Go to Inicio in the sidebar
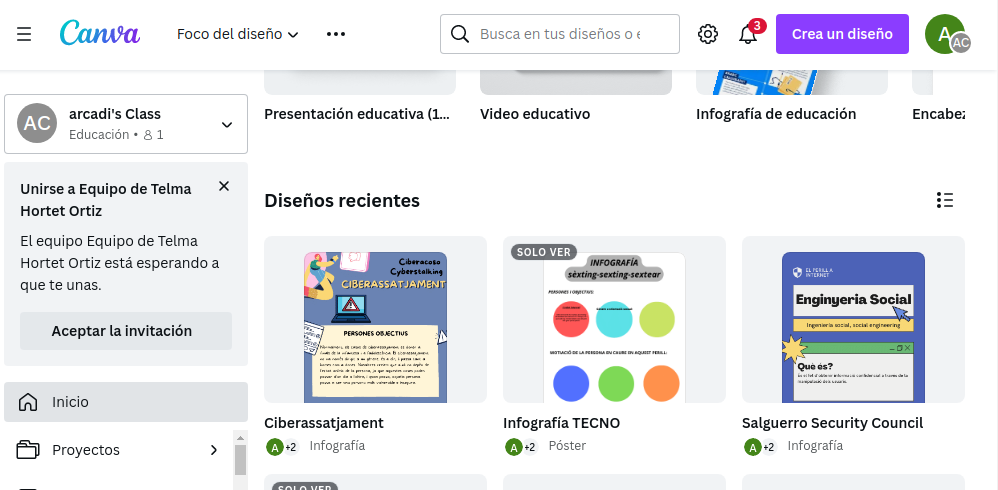Image resolution: width=998 pixels, height=490 pixels. [126, 402]
